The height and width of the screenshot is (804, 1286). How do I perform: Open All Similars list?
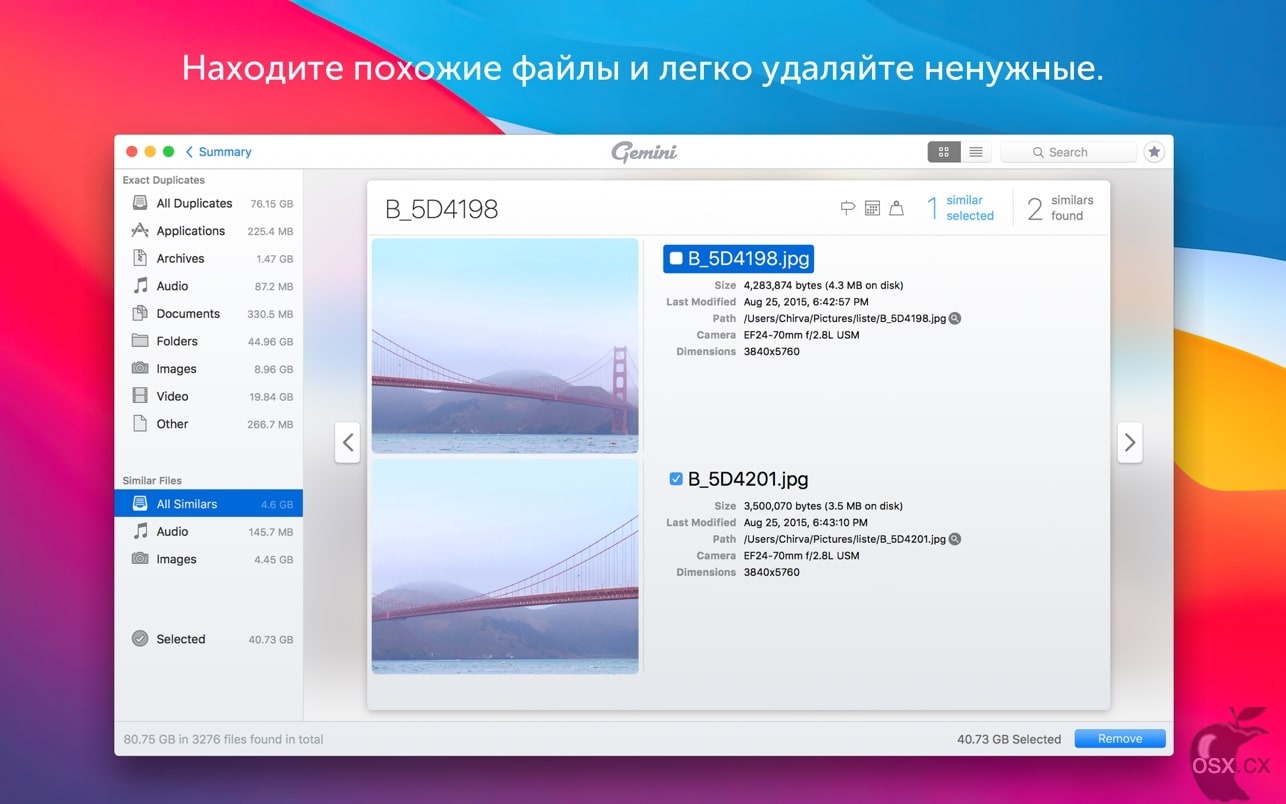click(x=209, y=504)
